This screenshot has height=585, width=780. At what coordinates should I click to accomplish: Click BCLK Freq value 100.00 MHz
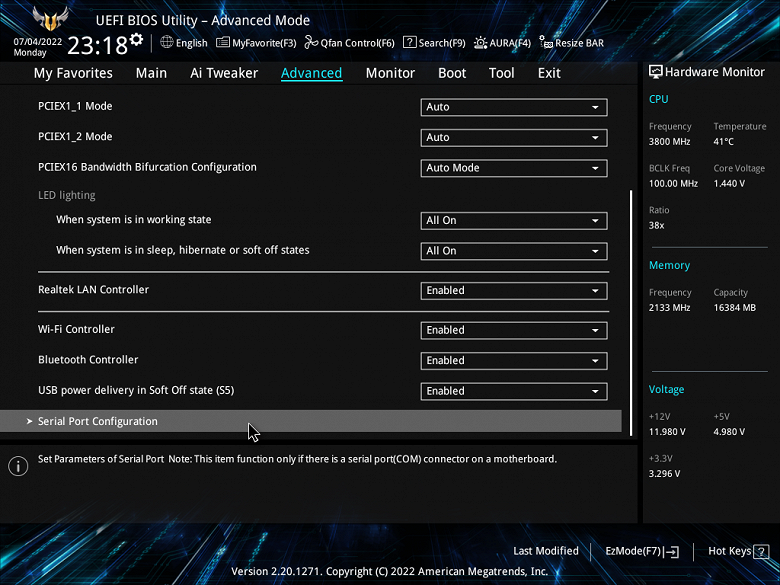click(x=673, y=184)
